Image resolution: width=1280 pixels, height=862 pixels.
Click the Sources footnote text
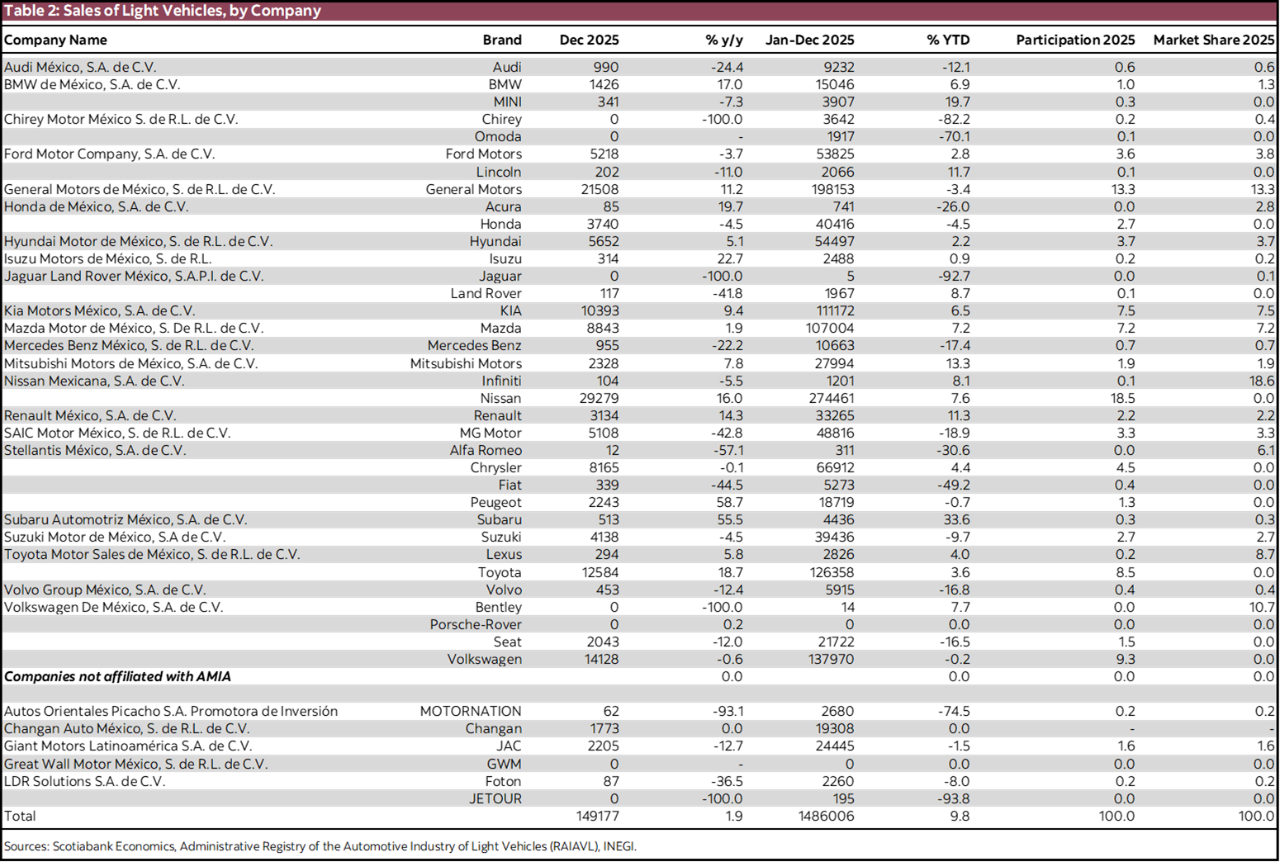click(320, 846)
